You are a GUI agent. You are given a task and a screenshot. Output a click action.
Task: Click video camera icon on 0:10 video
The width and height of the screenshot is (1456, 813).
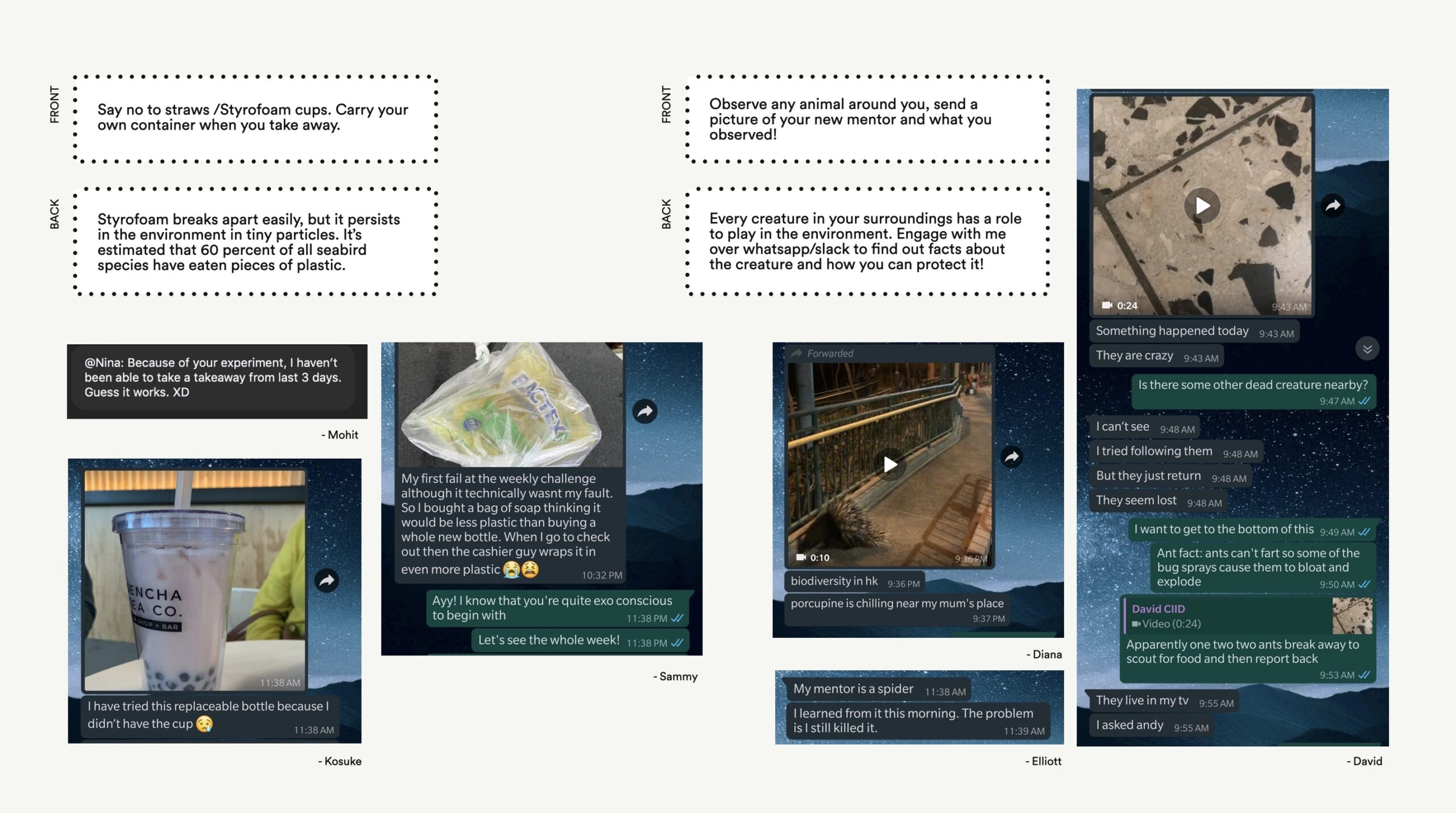click(x=801, y=558)
